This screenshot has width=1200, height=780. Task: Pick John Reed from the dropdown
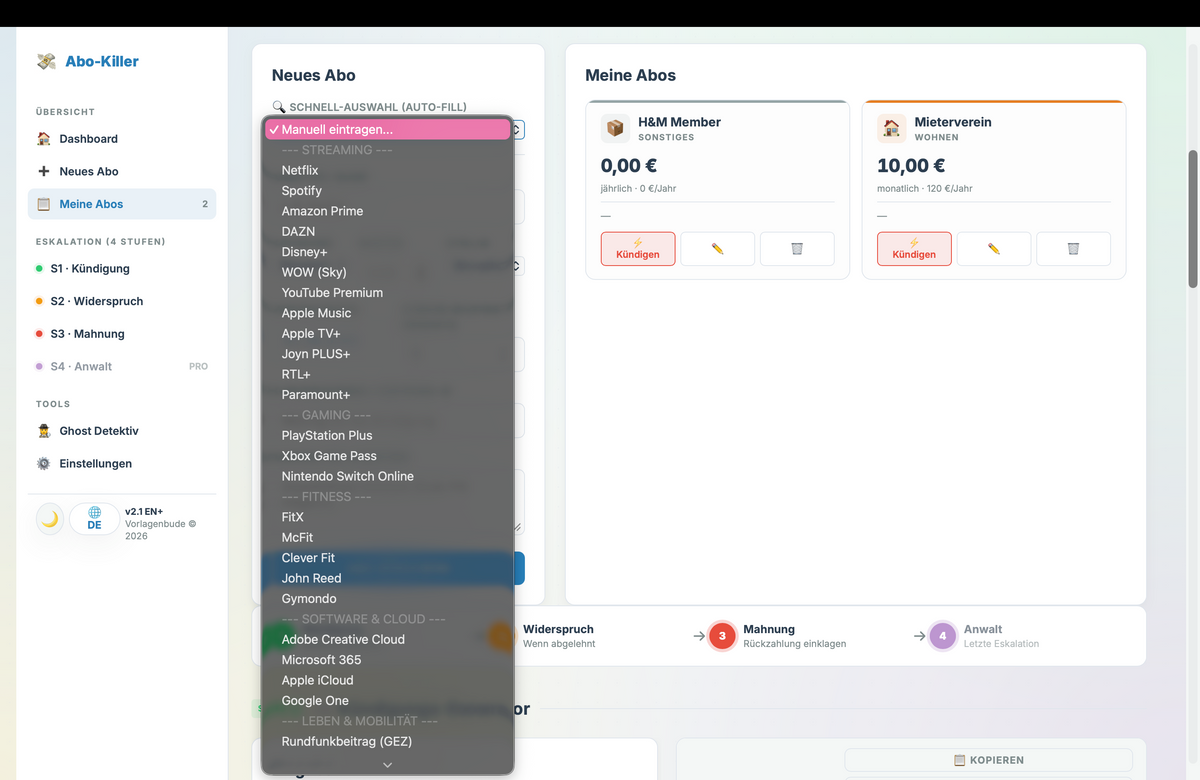[388, 578]
